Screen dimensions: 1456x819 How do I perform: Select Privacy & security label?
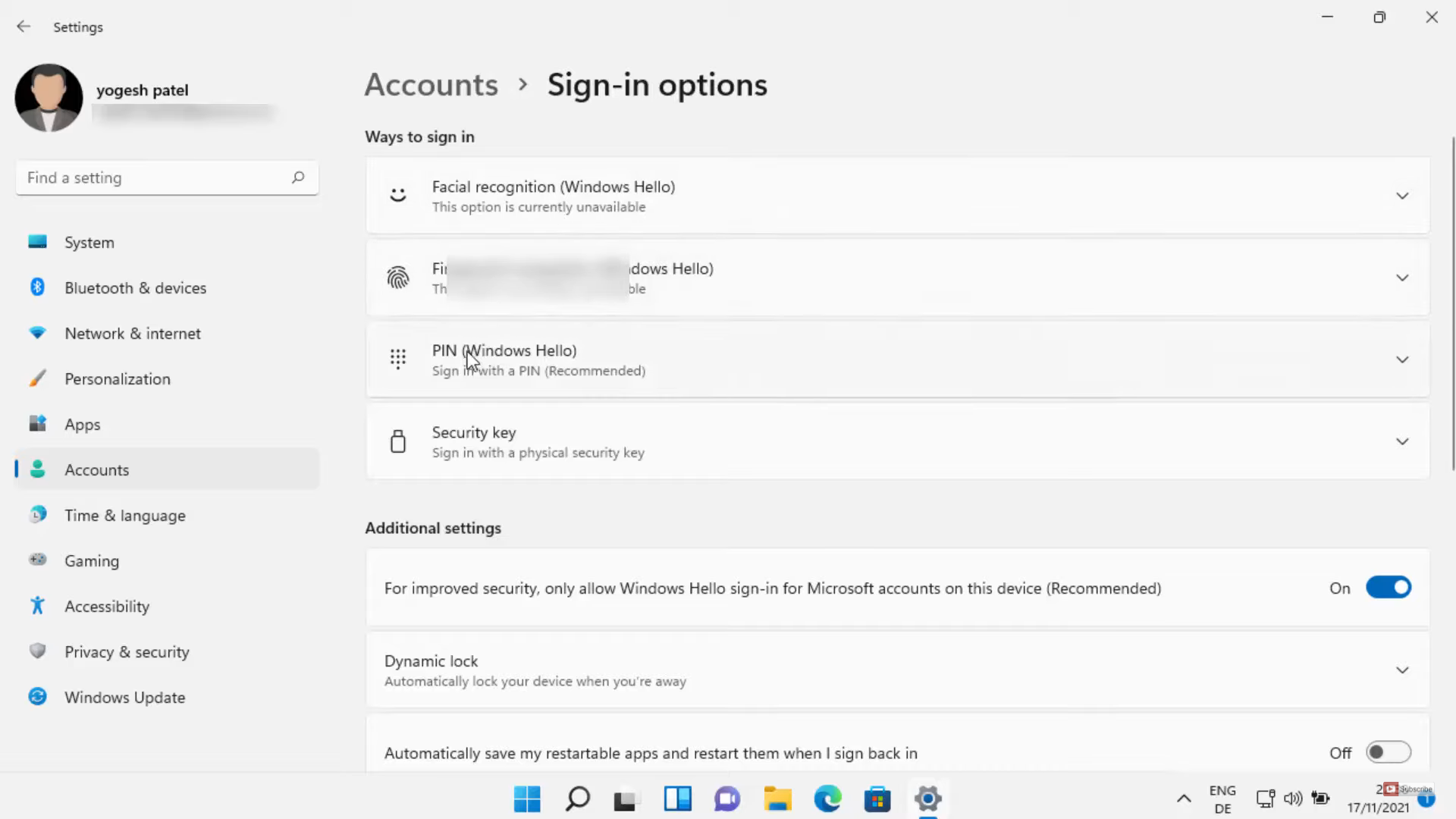[127, 652]
